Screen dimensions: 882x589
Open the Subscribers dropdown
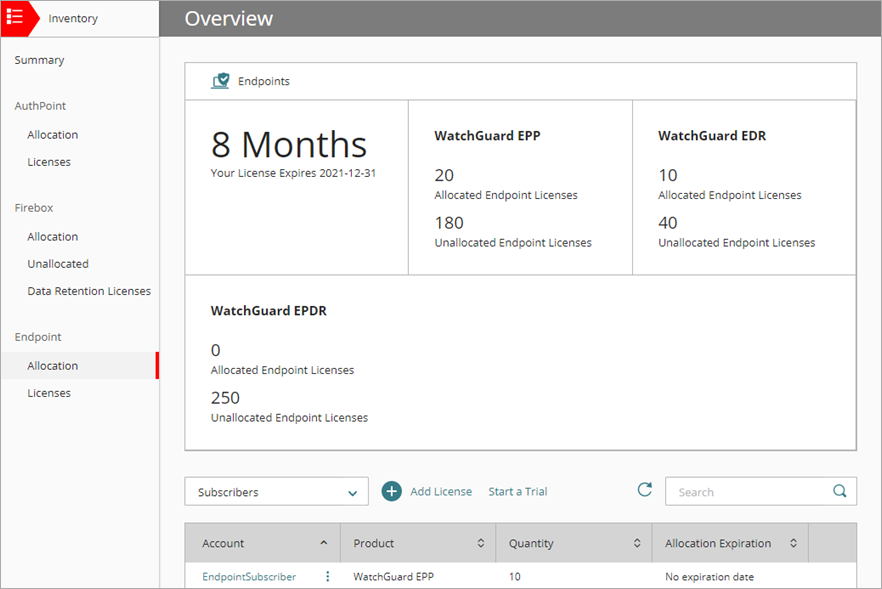276,492
